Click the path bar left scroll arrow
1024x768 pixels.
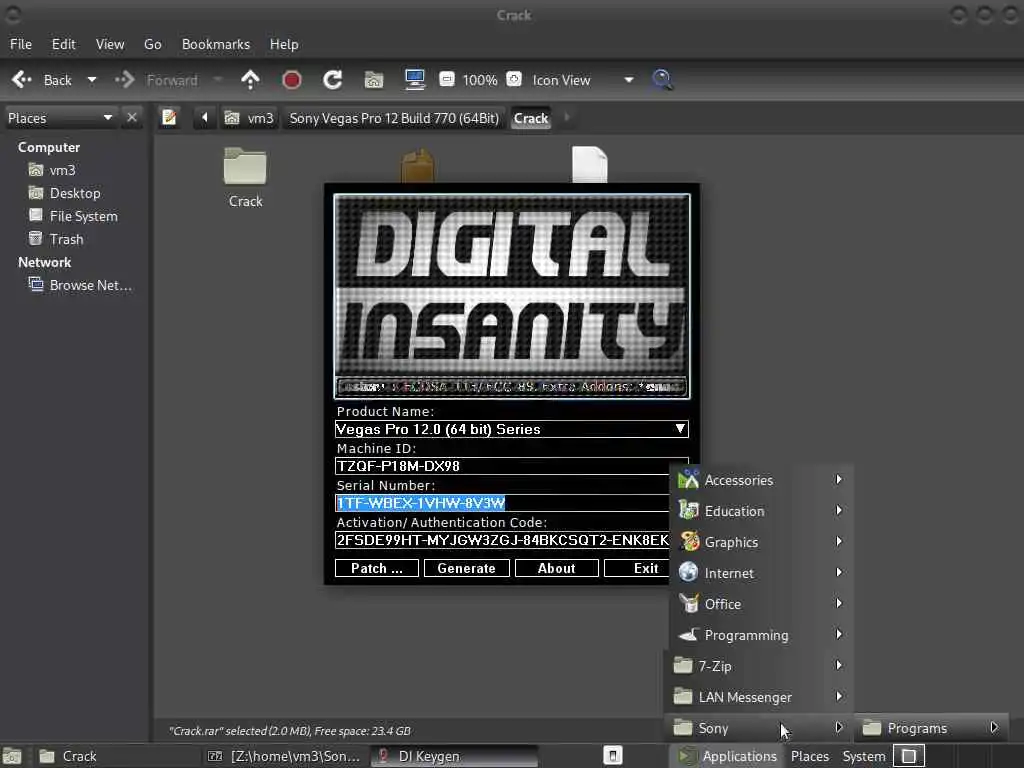[x=204, y=118]
